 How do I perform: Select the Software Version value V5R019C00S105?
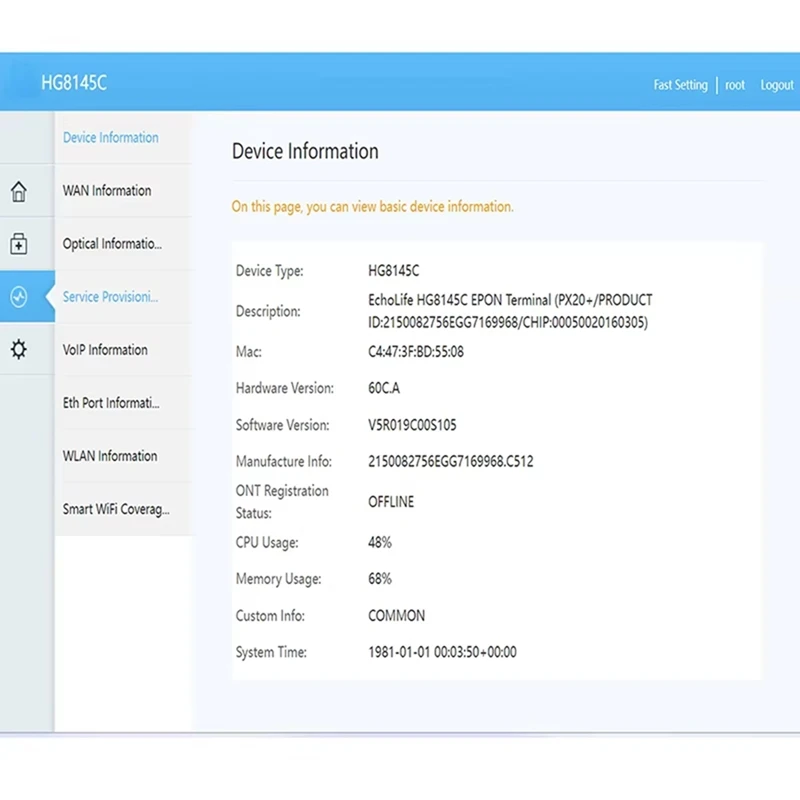tap(412, 424)
